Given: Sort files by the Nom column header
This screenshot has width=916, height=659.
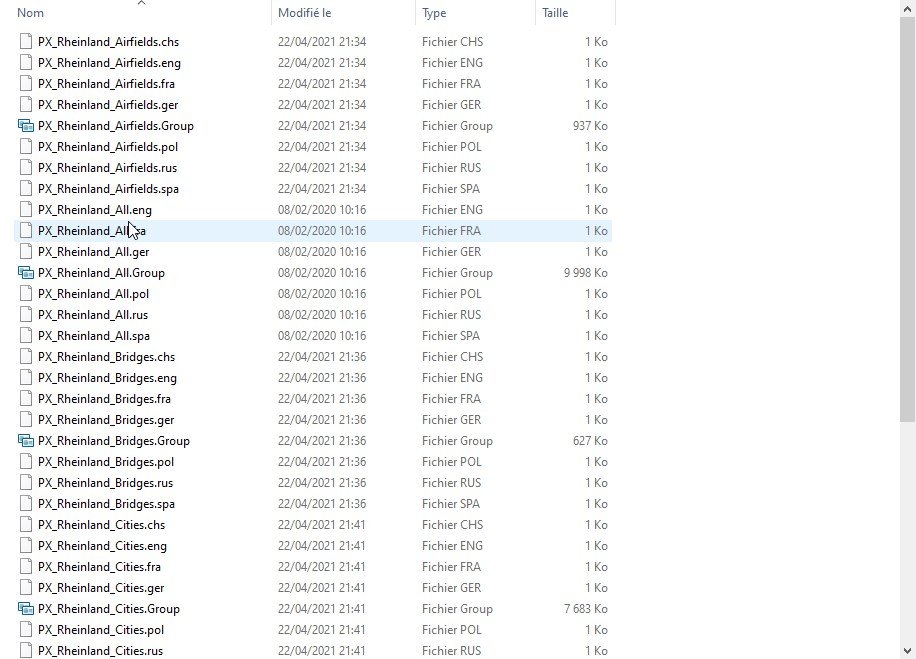Looking at the screenshot, I should click(30, 13).
